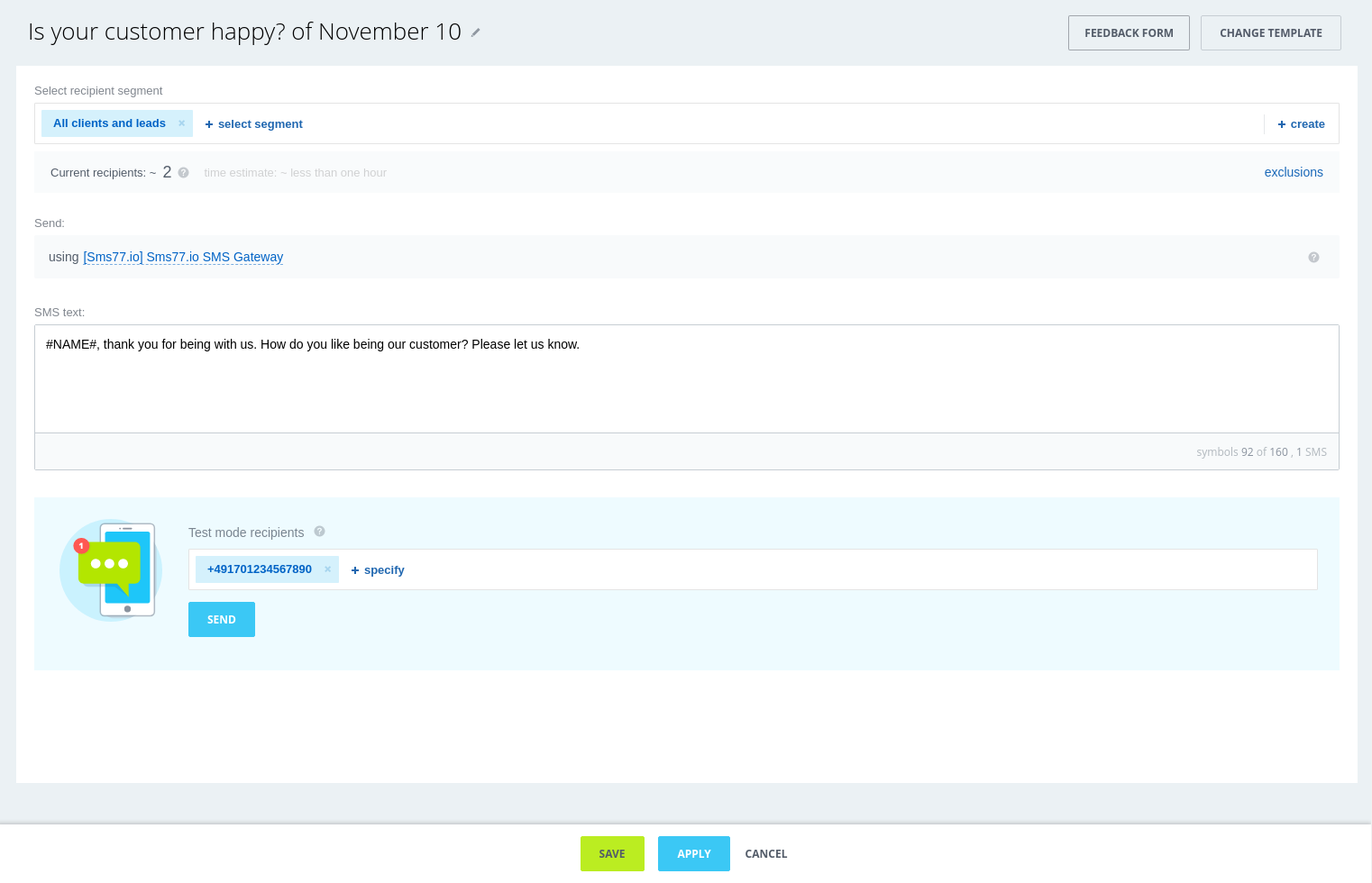Click the pencil icon to edit campaign title
Viewport: 1372px width, 883px height.
pyautogui.click(x=476, y=32)
